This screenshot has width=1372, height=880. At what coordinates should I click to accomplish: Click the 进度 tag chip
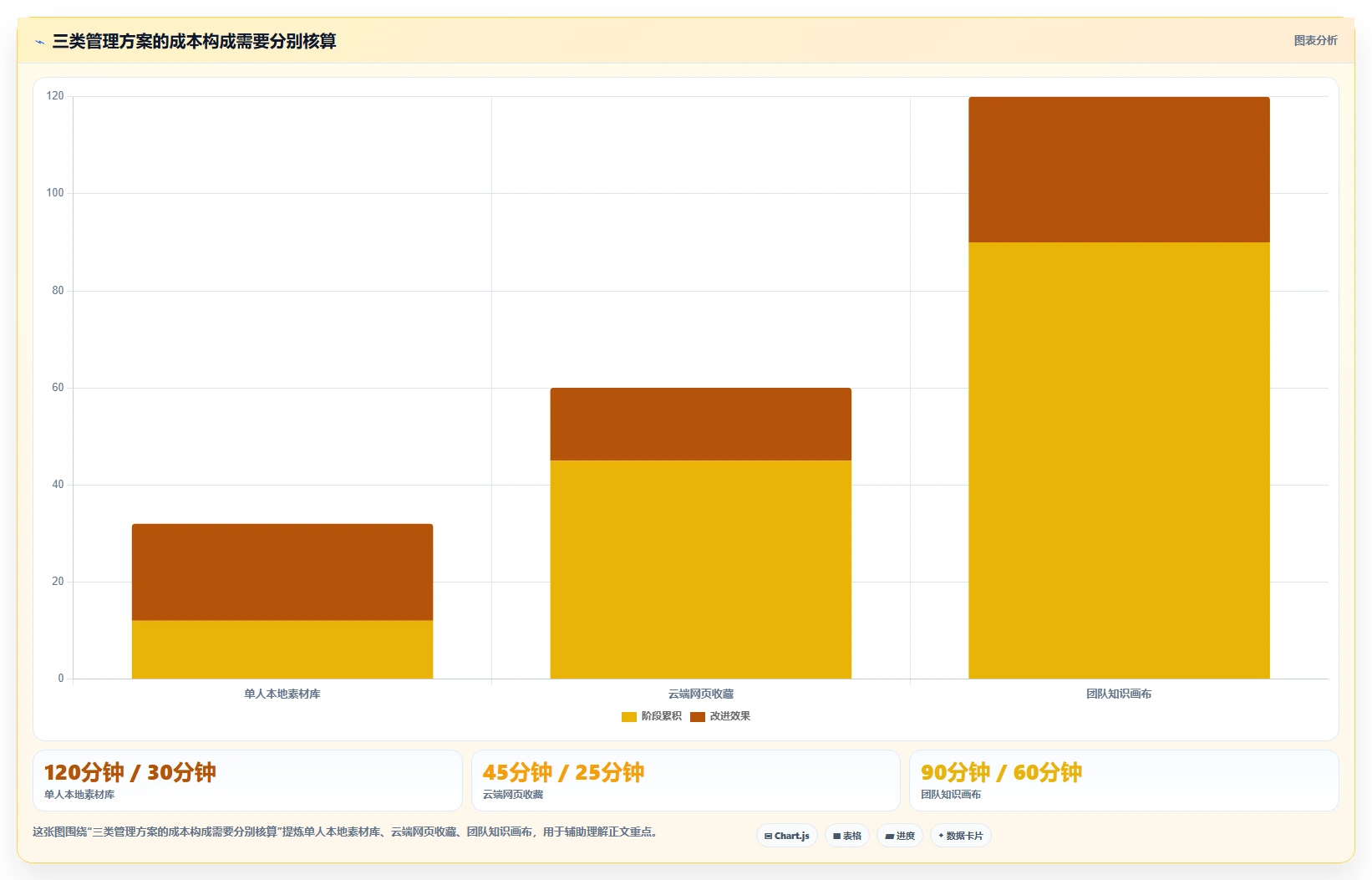tap(899, 836)
